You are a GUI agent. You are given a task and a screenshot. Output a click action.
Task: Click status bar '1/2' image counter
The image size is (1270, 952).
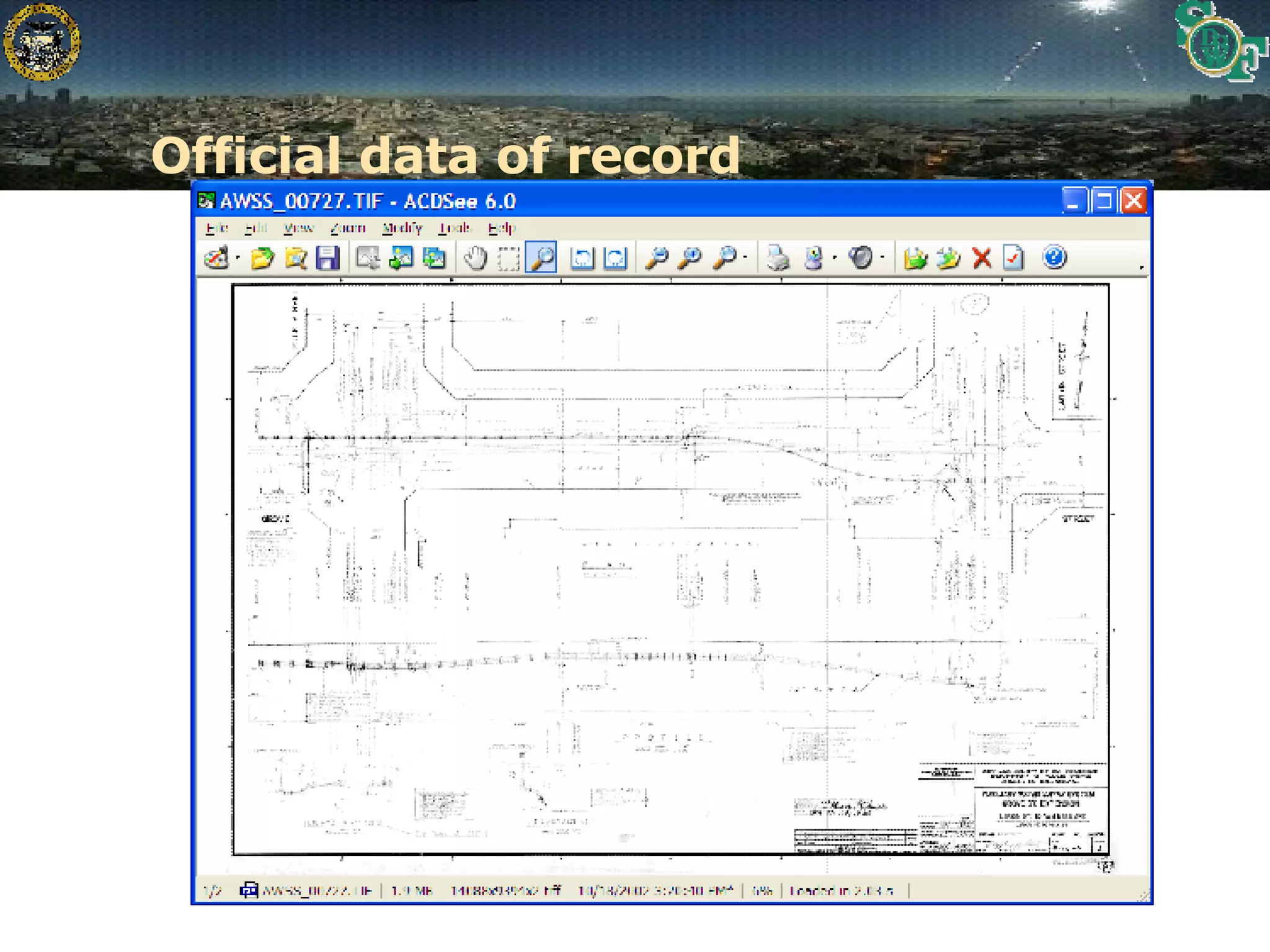click(213, 891)
